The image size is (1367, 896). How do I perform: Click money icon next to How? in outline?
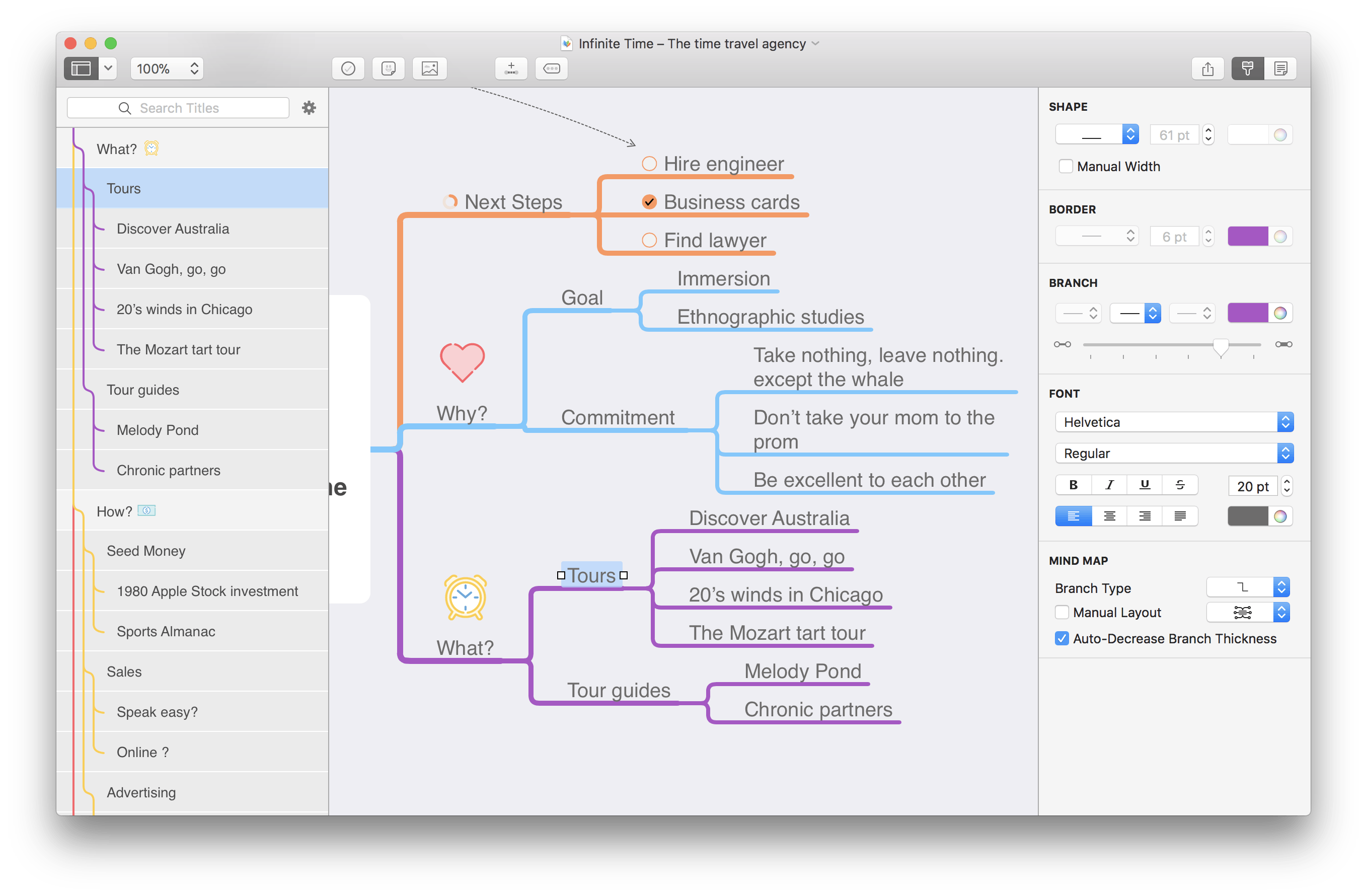tap(146, 510)
